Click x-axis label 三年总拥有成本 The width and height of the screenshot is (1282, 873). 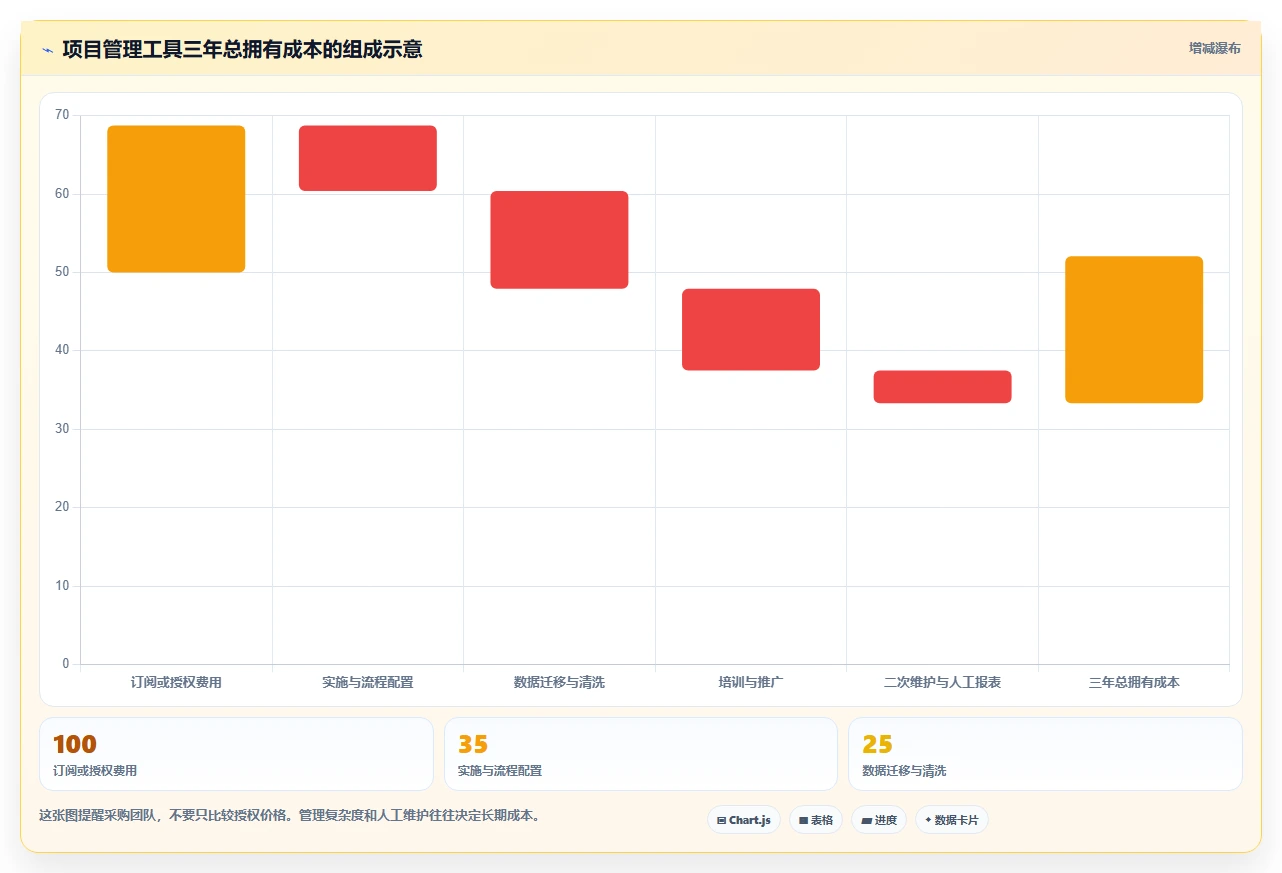point(1134,682)
